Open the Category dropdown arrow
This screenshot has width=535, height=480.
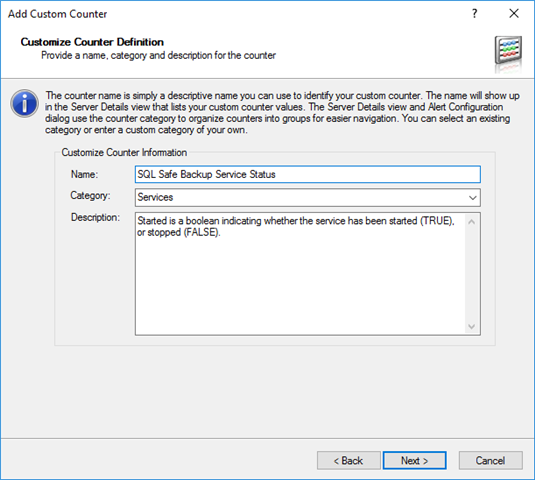pos(473,198)
